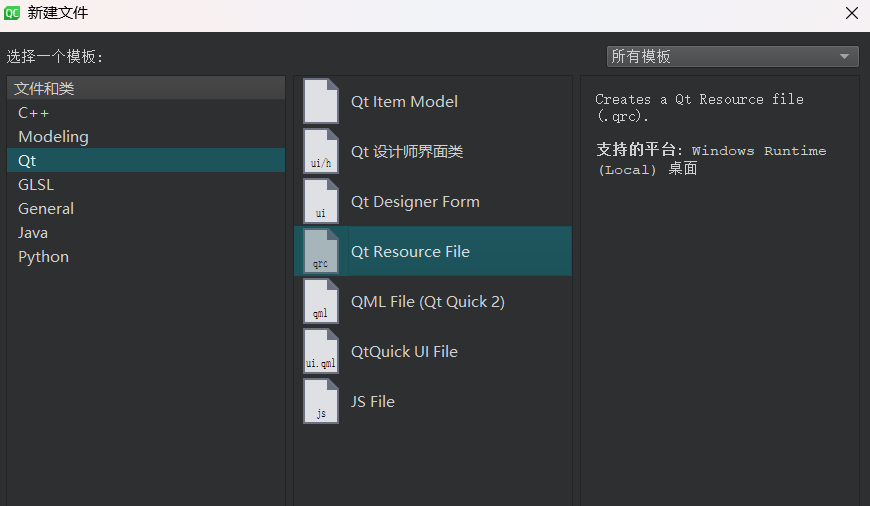Select the GLSL category
This screenshot has width=870, height=506.
pos(146,184)
